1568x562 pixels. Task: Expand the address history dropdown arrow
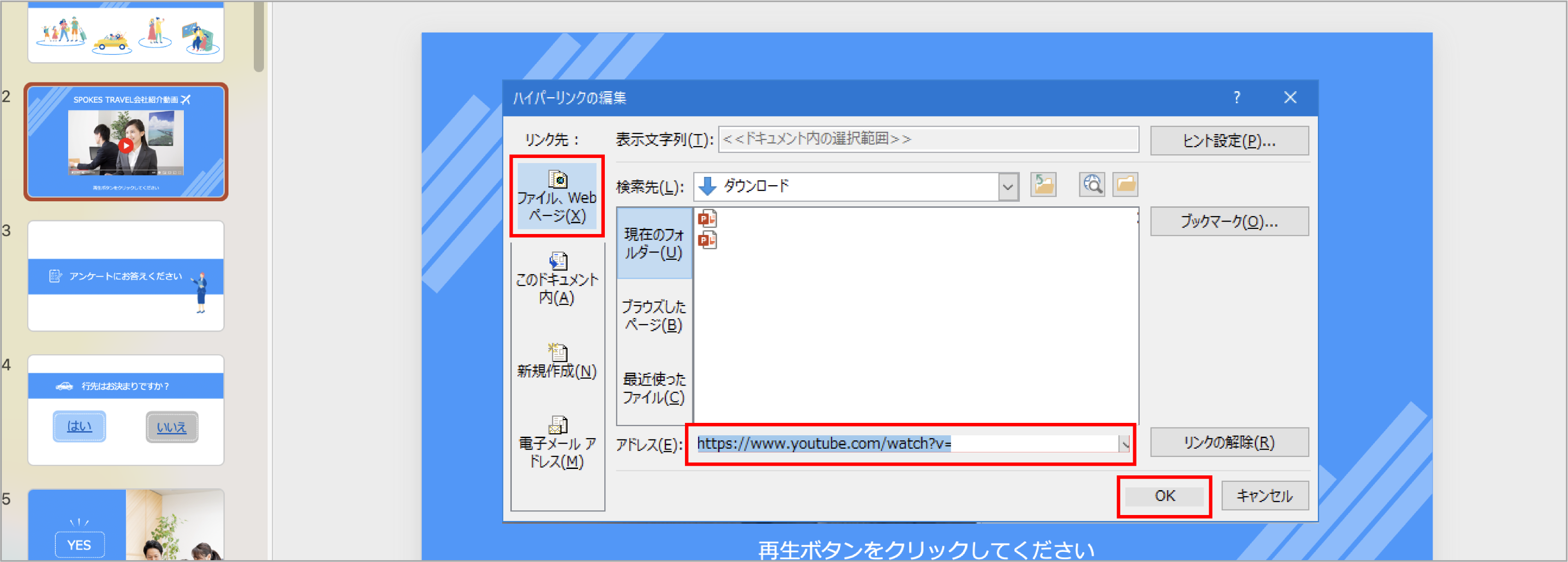pyautogui.click(x=1125, y=444)
